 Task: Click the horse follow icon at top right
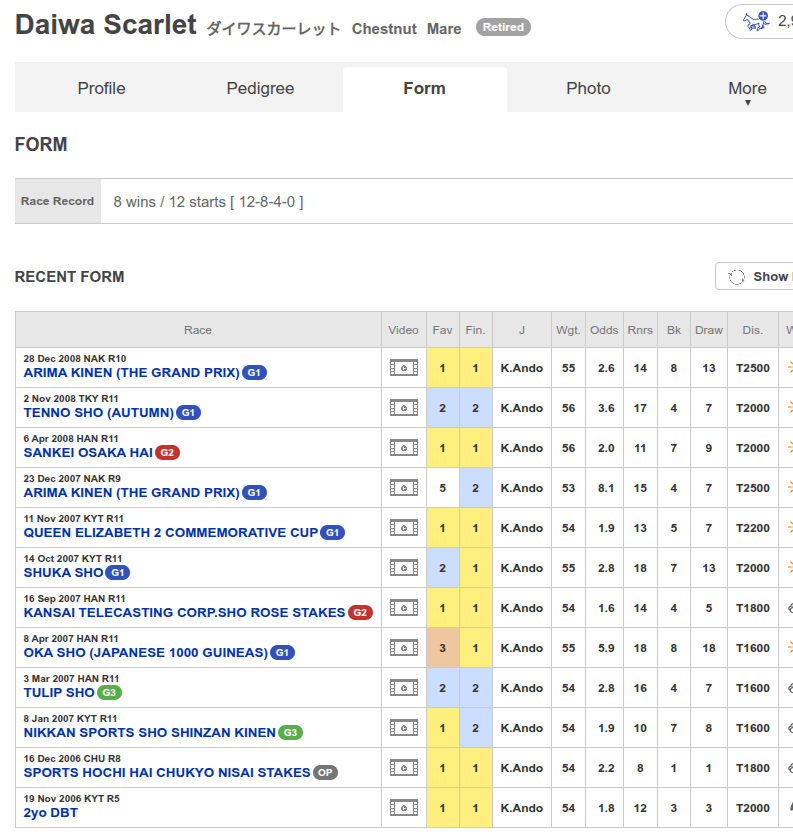pyautogui.click(x=756, y=21)
